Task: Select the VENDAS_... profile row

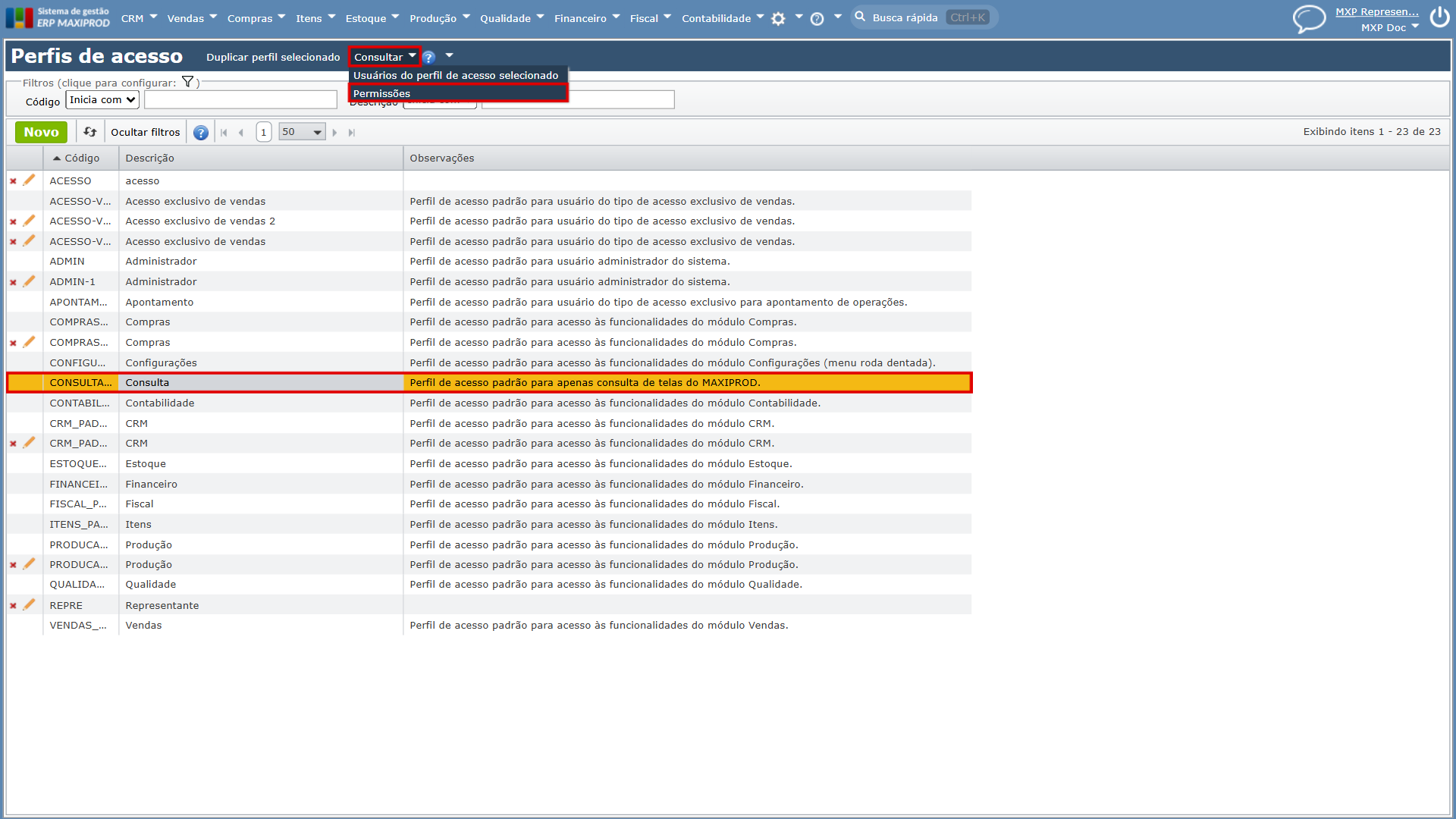Action: (489, 626)
